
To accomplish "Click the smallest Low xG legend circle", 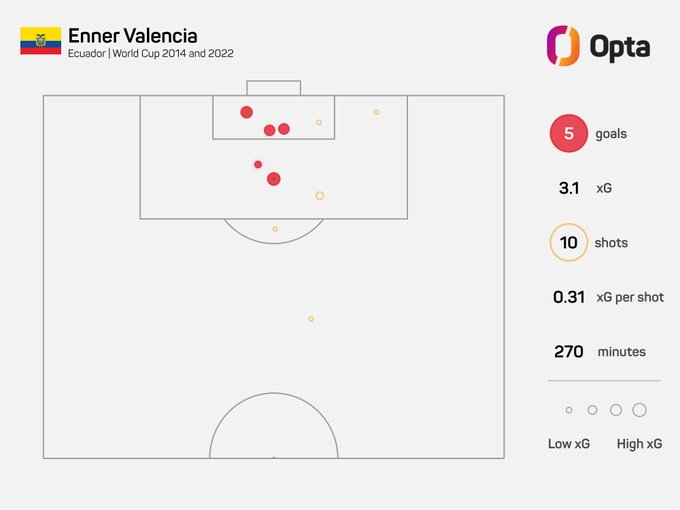I will 569,410.
